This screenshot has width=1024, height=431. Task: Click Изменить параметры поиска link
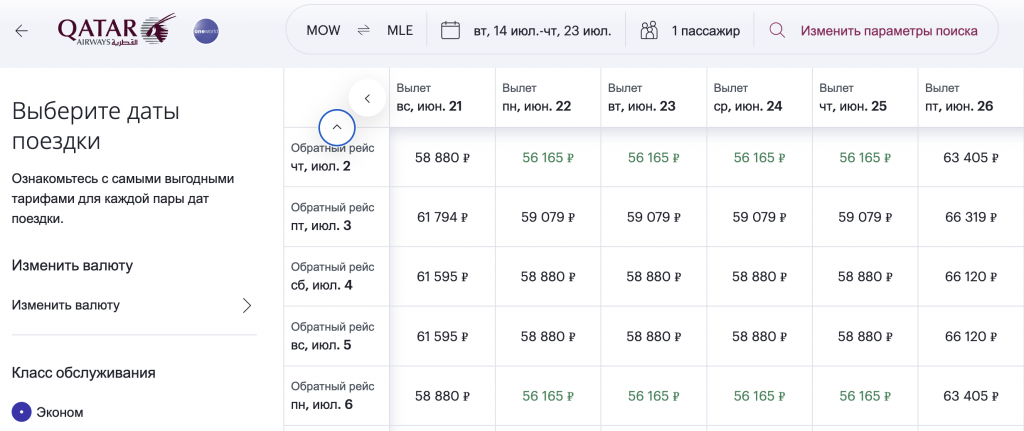pos(888,31)
